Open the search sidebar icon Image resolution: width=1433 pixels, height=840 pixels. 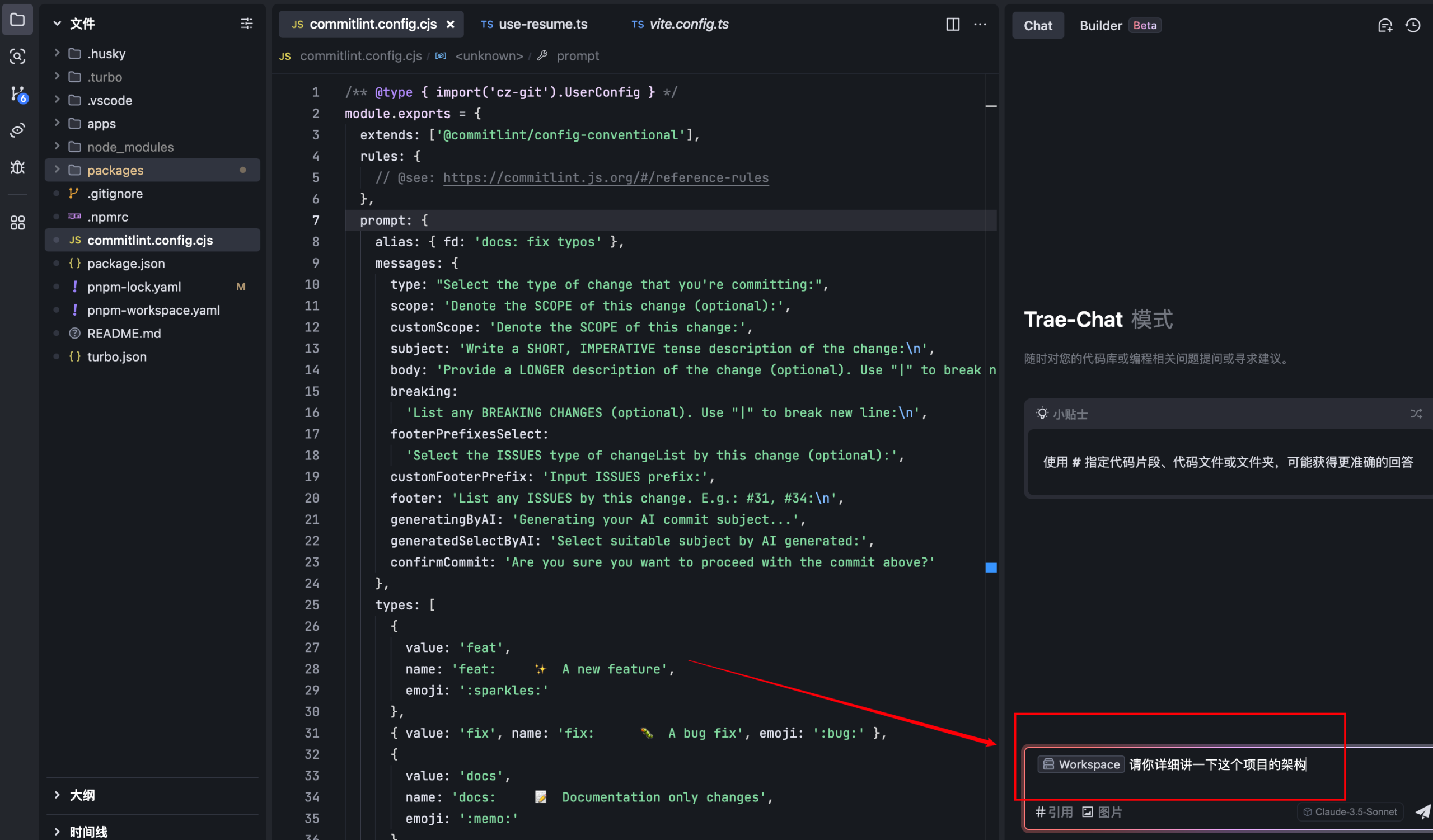(x=17, y=56)
